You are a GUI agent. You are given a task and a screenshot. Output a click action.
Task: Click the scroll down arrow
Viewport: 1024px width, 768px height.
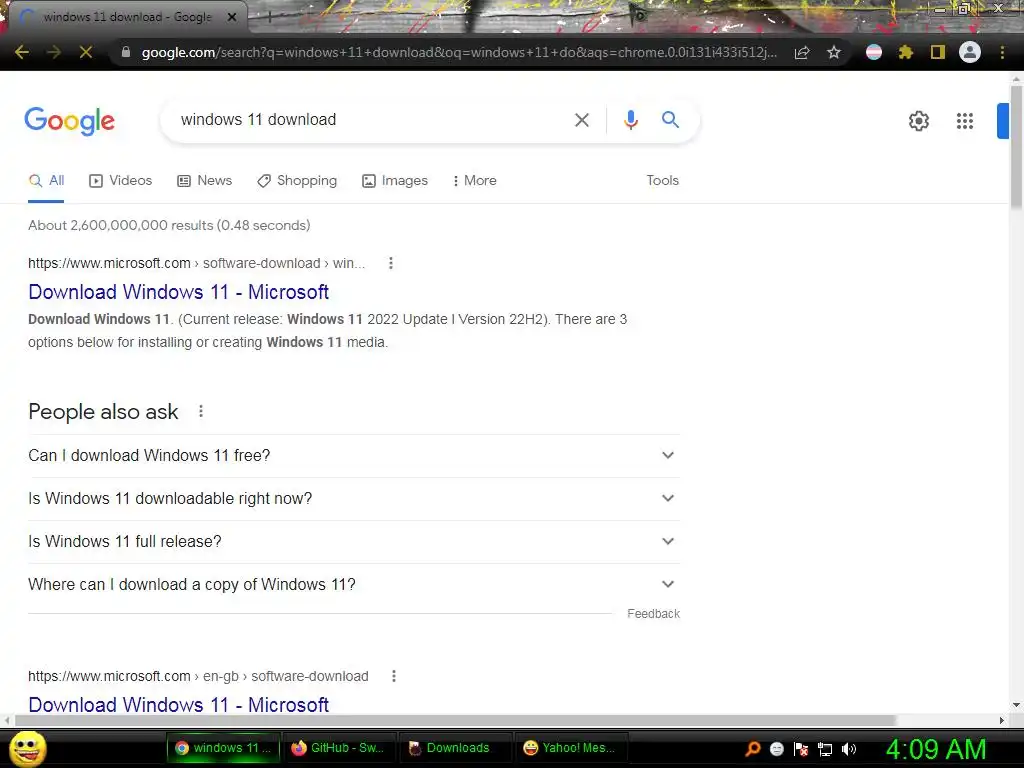(x=1016, y=705)
